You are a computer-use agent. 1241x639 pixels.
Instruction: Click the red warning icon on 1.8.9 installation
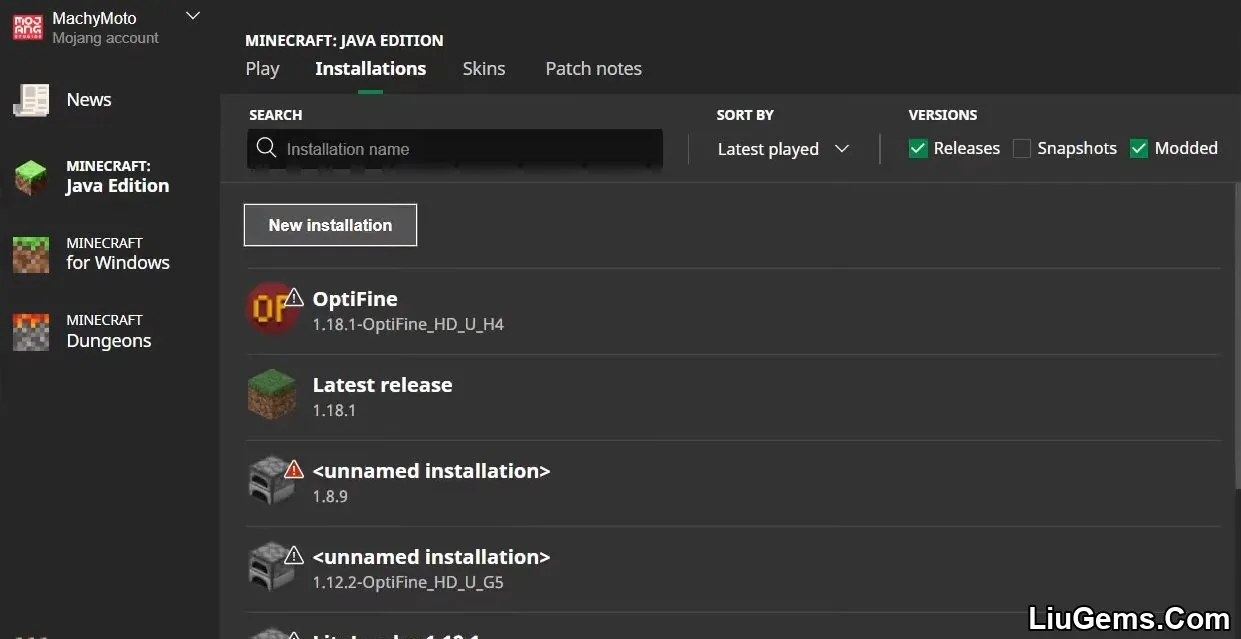tap(294, 469)
